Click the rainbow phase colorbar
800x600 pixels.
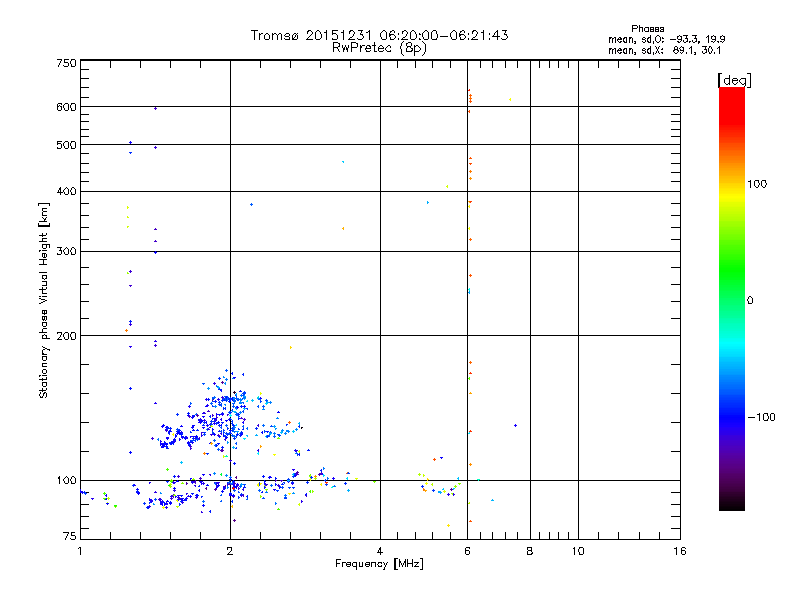(x=732, y=298)
